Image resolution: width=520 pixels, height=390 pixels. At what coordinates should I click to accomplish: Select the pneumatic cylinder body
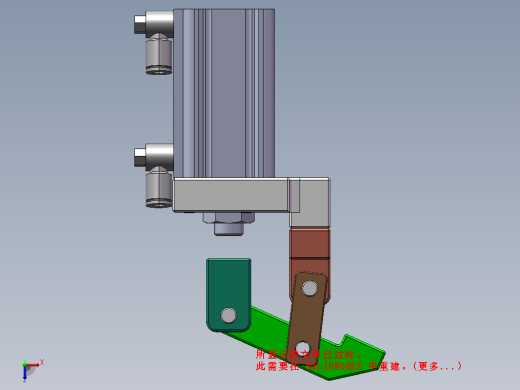(224, 93)
